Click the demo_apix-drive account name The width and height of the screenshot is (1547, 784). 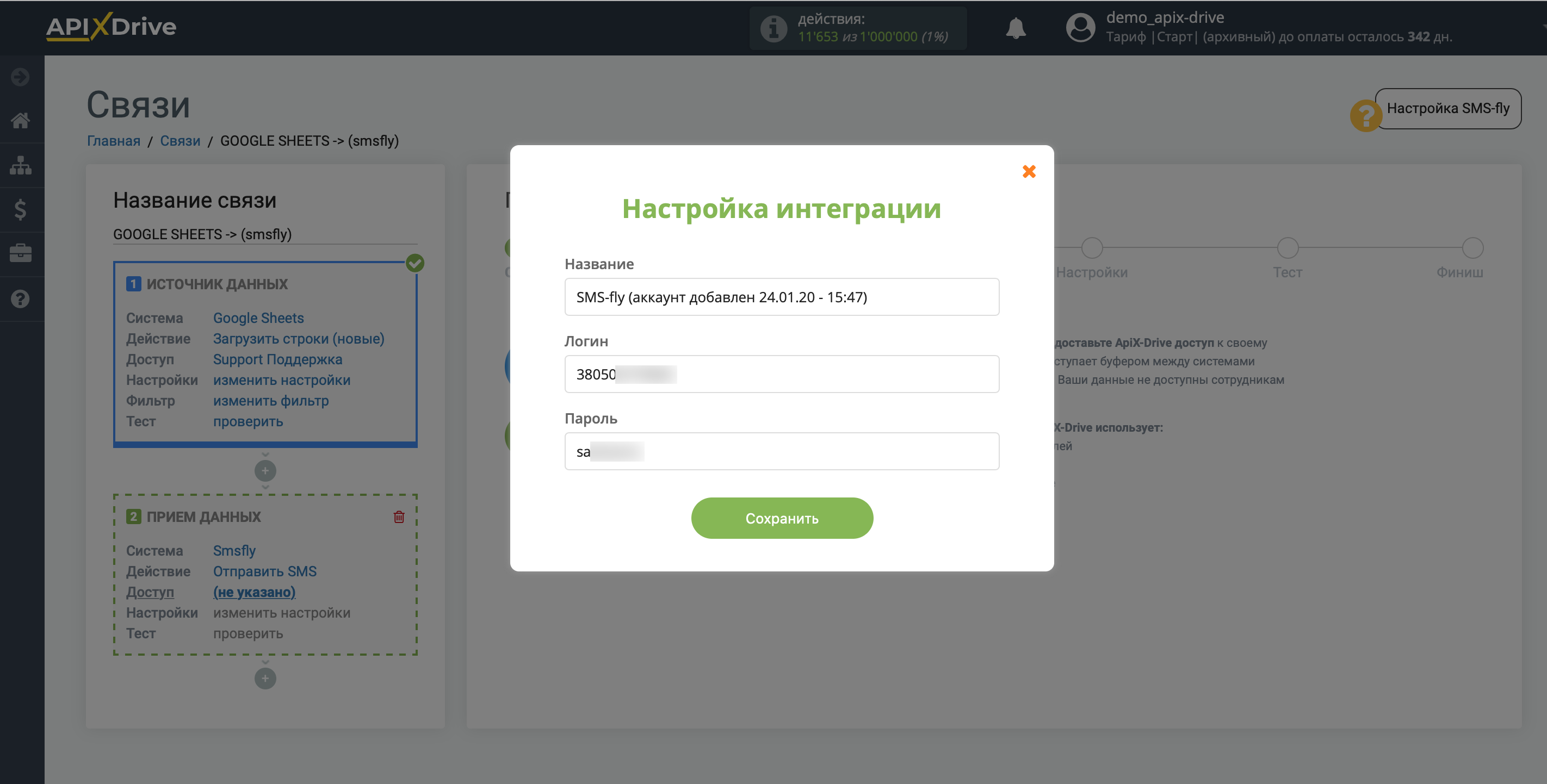point(1165,17)
